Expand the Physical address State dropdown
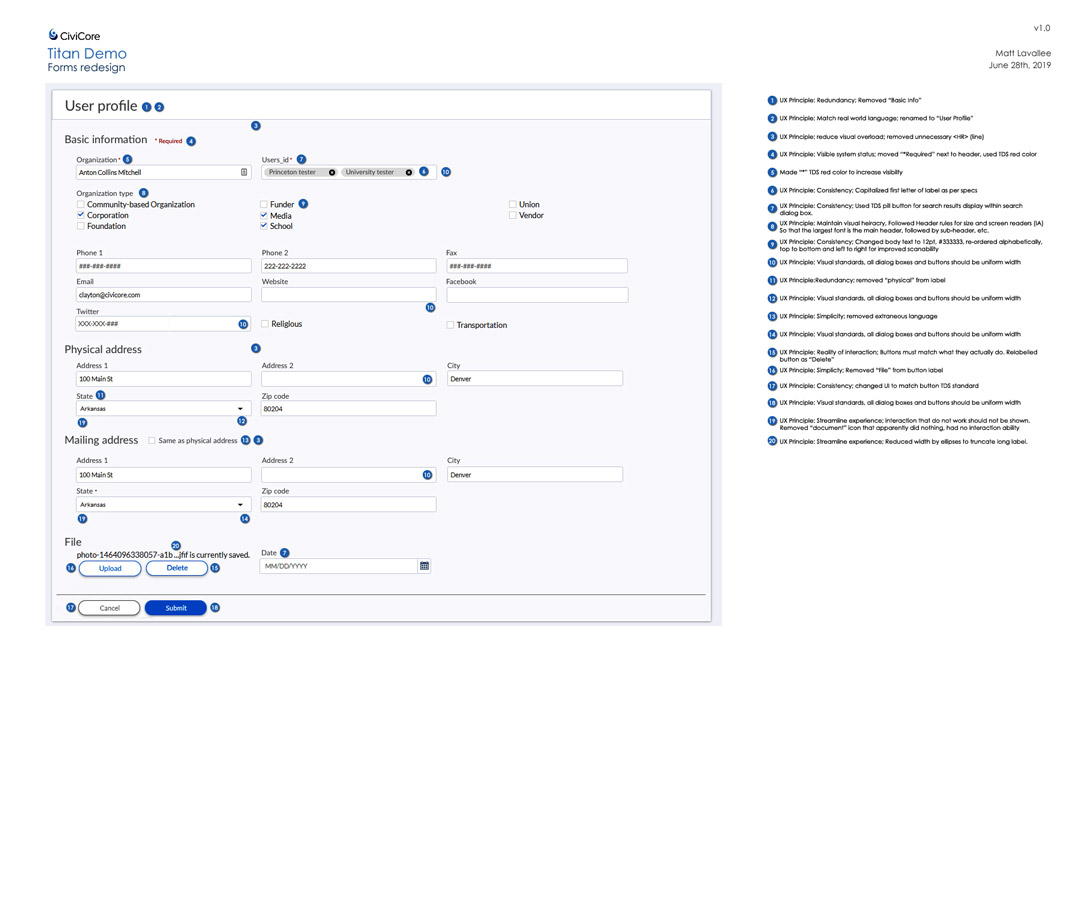Viewport: 1080px width, 900px height. [x=240, y=409]
